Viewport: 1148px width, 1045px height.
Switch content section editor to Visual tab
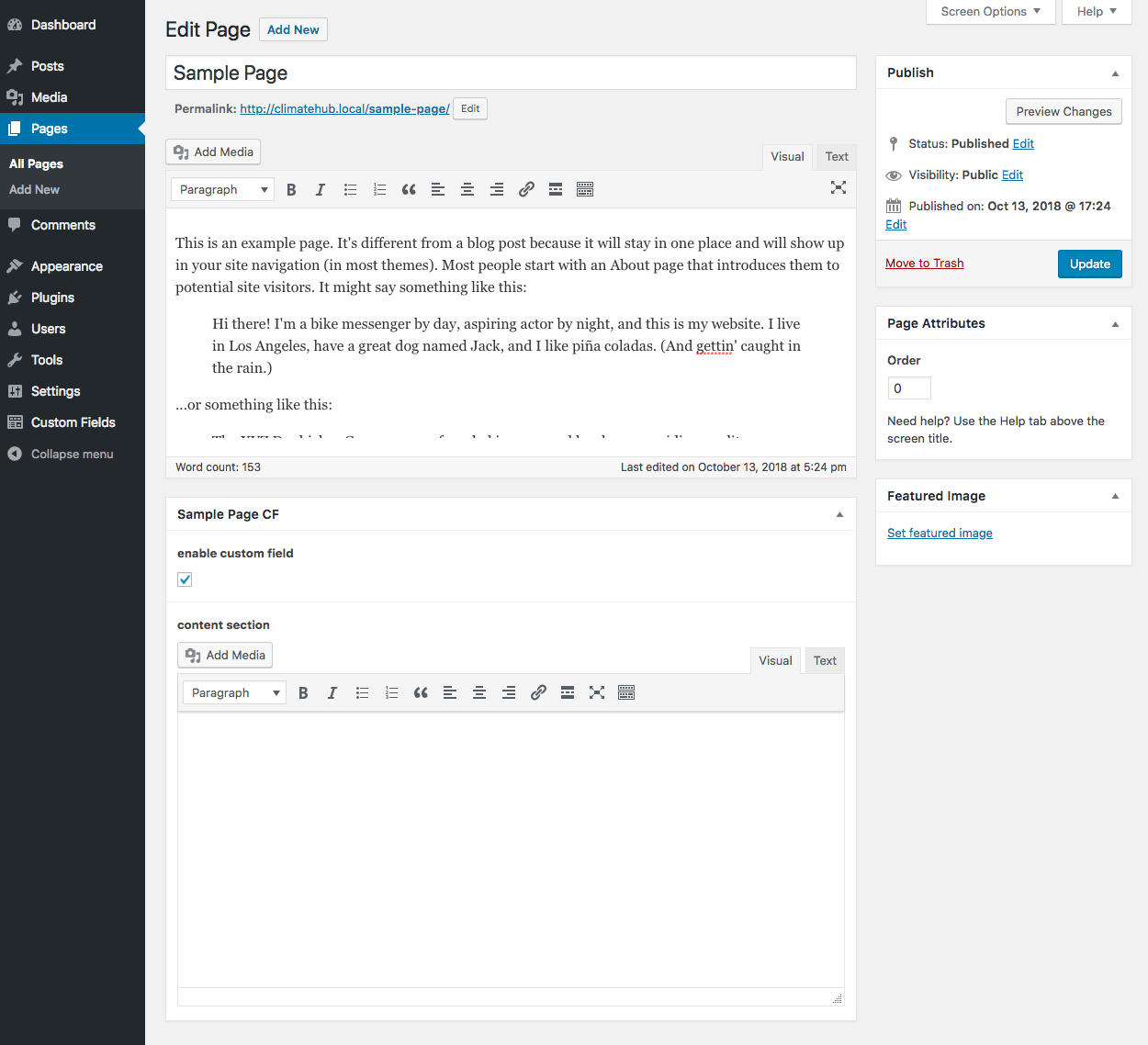click(775, 660)
